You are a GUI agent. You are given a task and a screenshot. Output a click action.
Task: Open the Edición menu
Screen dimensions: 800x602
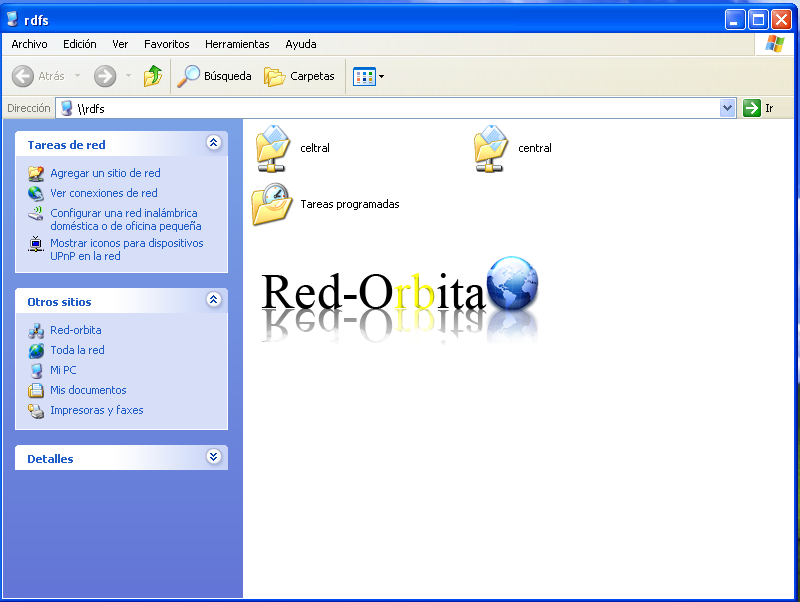pos(80,44)
